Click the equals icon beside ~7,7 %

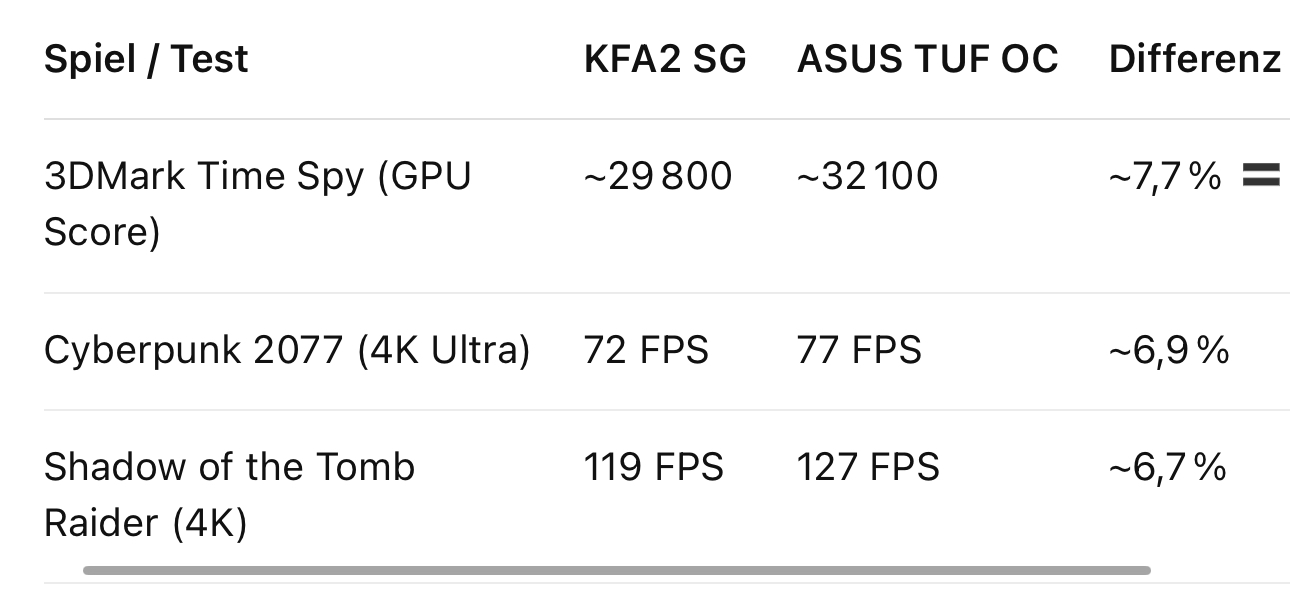click(x=1261, y=176)
